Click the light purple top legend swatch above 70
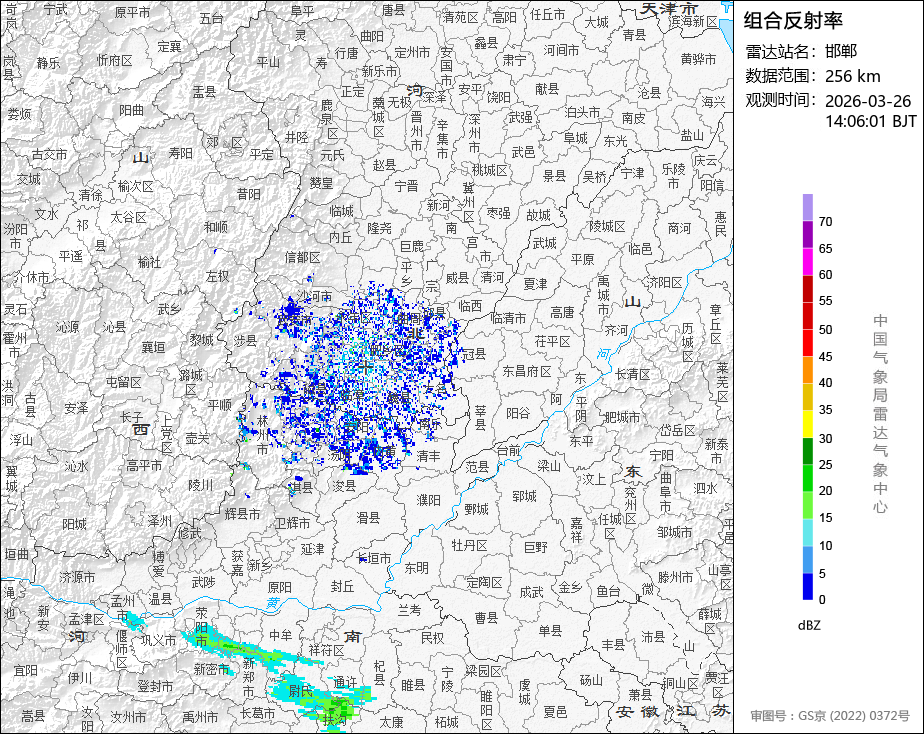The width and height of the screenshot is (924, 734). [x=808, y=207]
